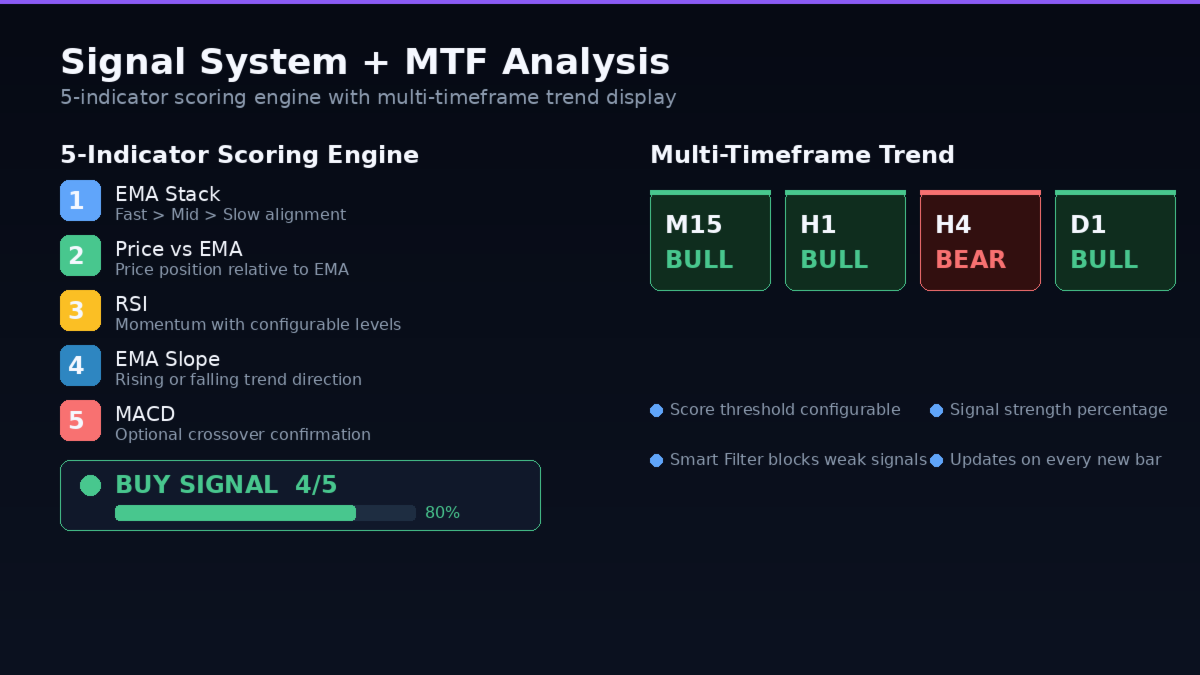Click the blue number 1 EMA Stack badge

pyautogui.click(x=80, y=200)
